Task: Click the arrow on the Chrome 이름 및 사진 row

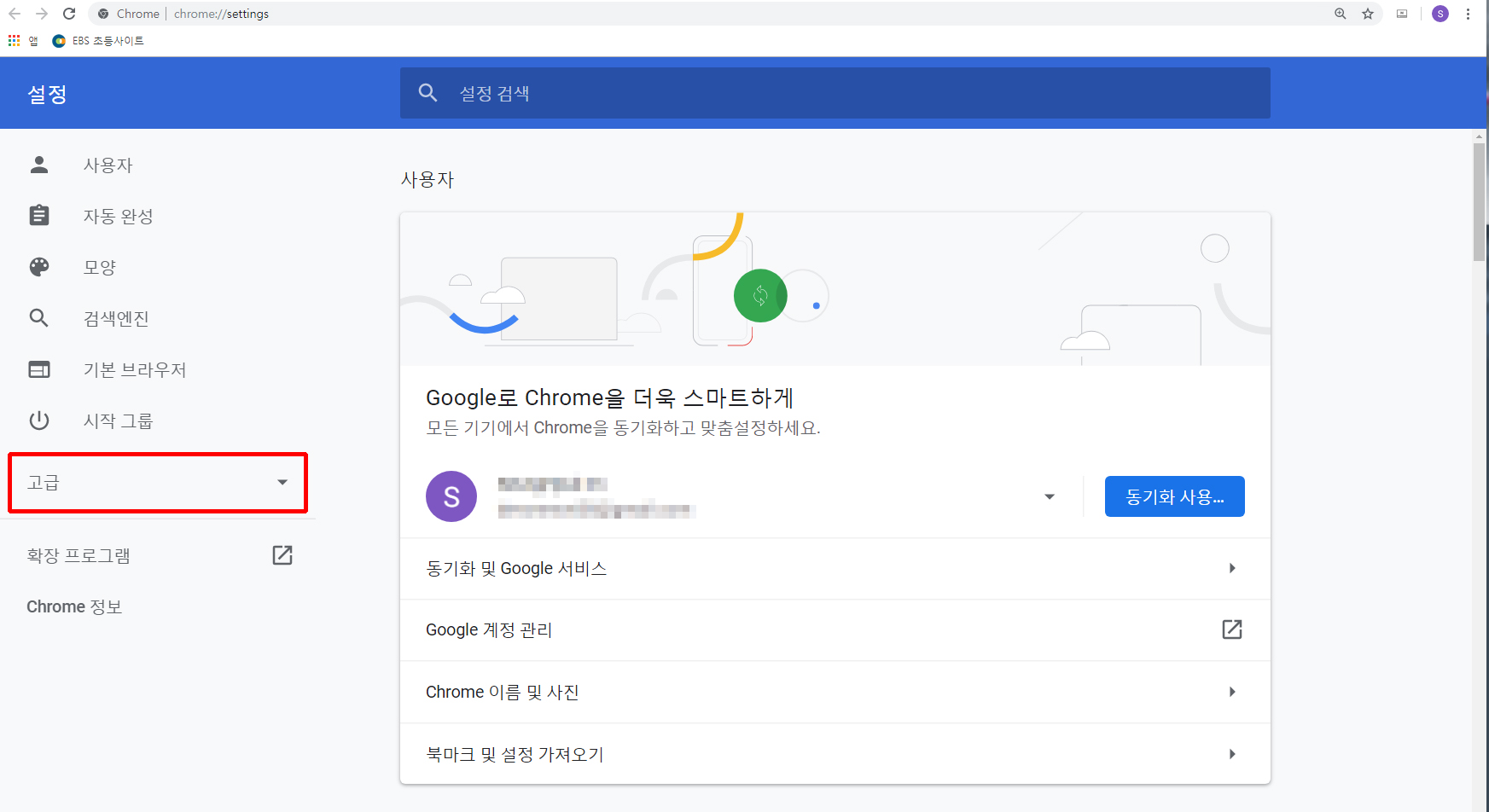Action: click(1232, 692)
